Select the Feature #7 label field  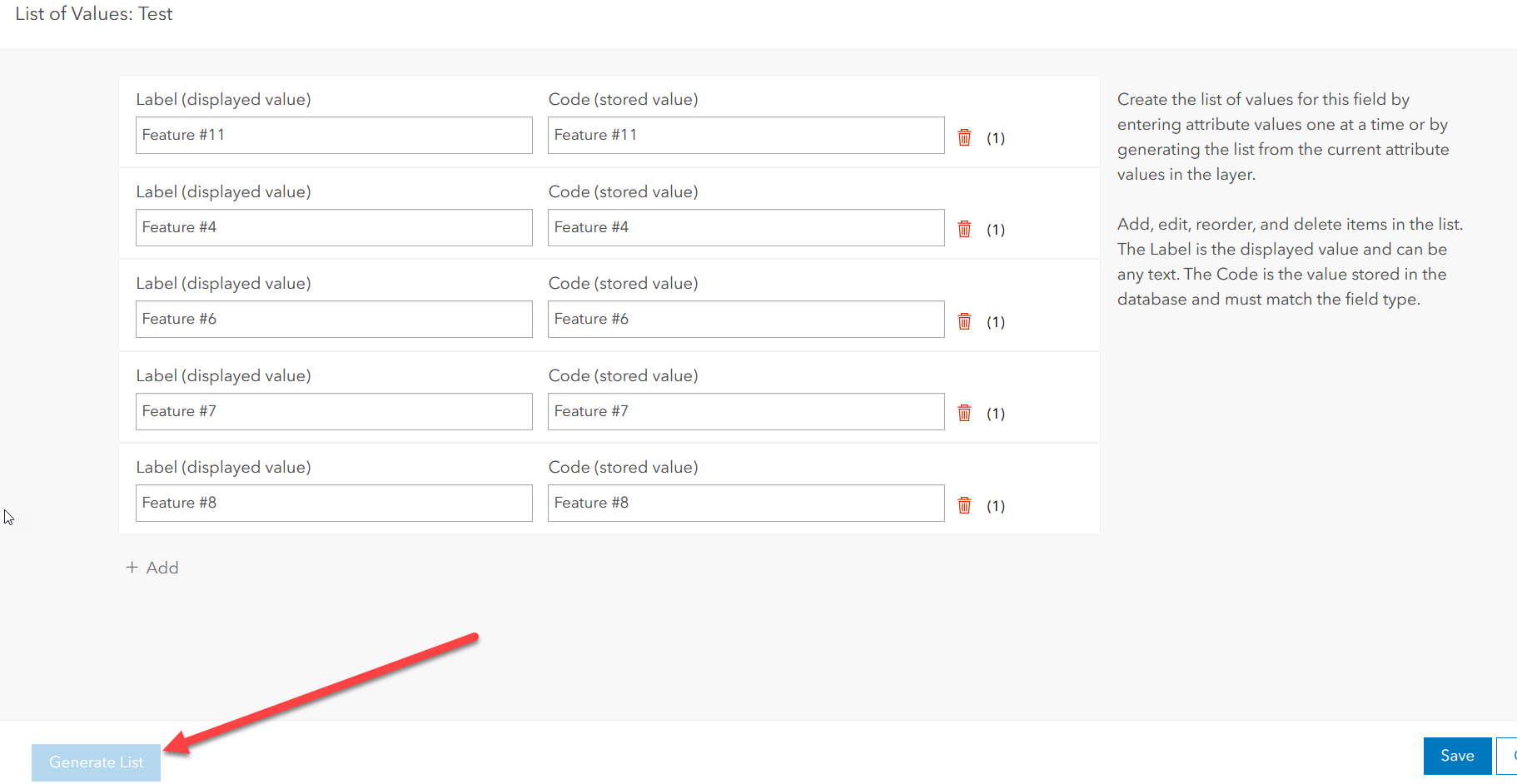[x=333, y=411]
